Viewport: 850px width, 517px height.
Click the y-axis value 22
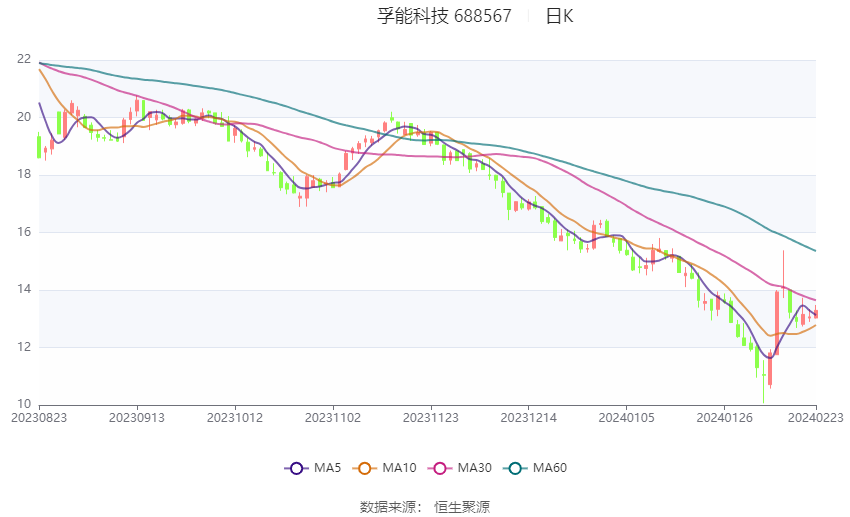tap(24, 59)
